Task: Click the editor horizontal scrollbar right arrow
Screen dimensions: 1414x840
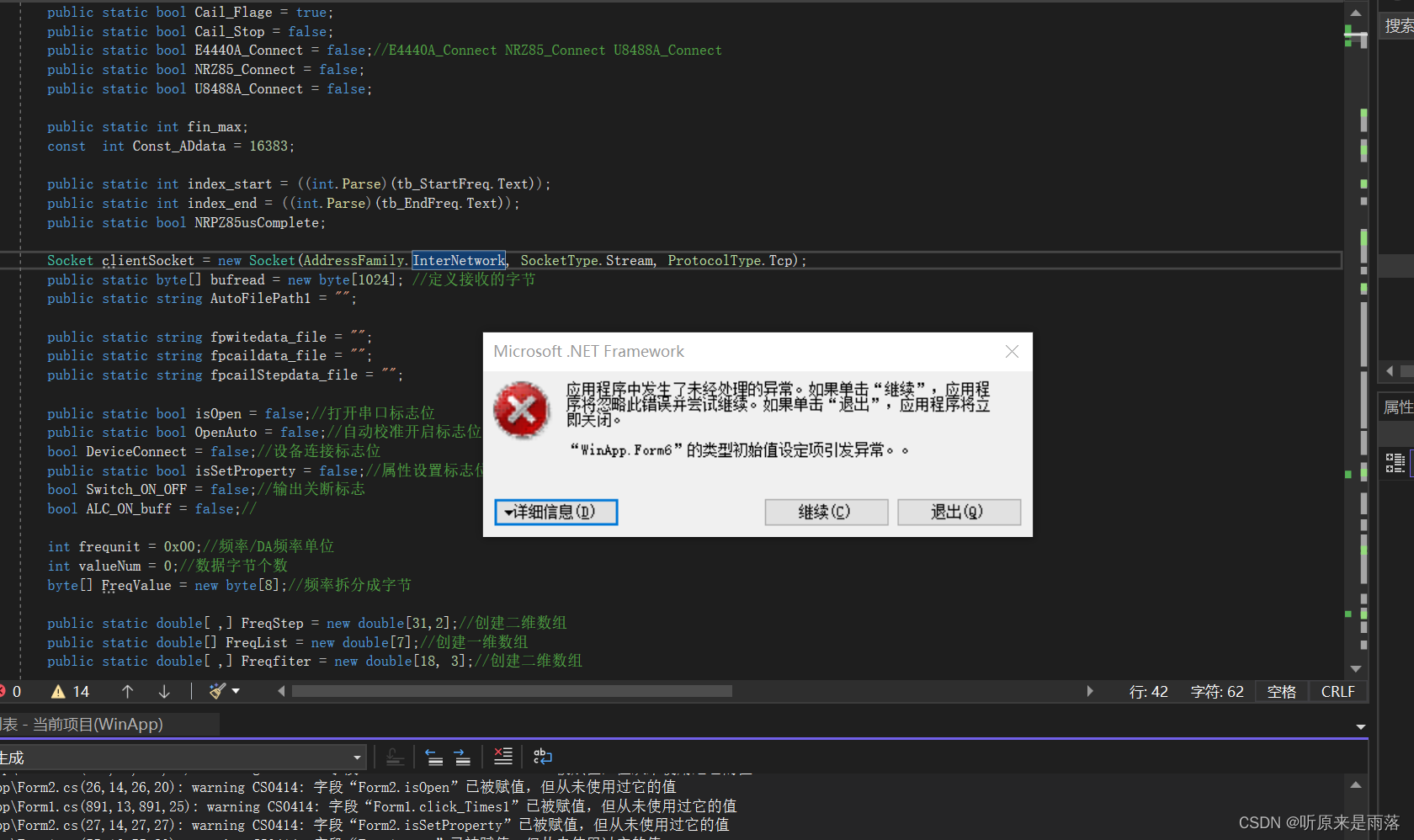Action: click(1090, 691)
